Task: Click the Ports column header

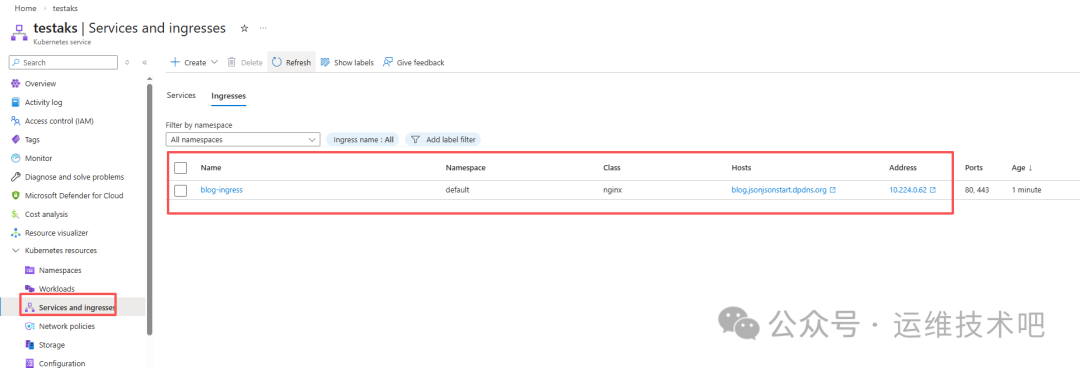Action: tap(974, 167)
